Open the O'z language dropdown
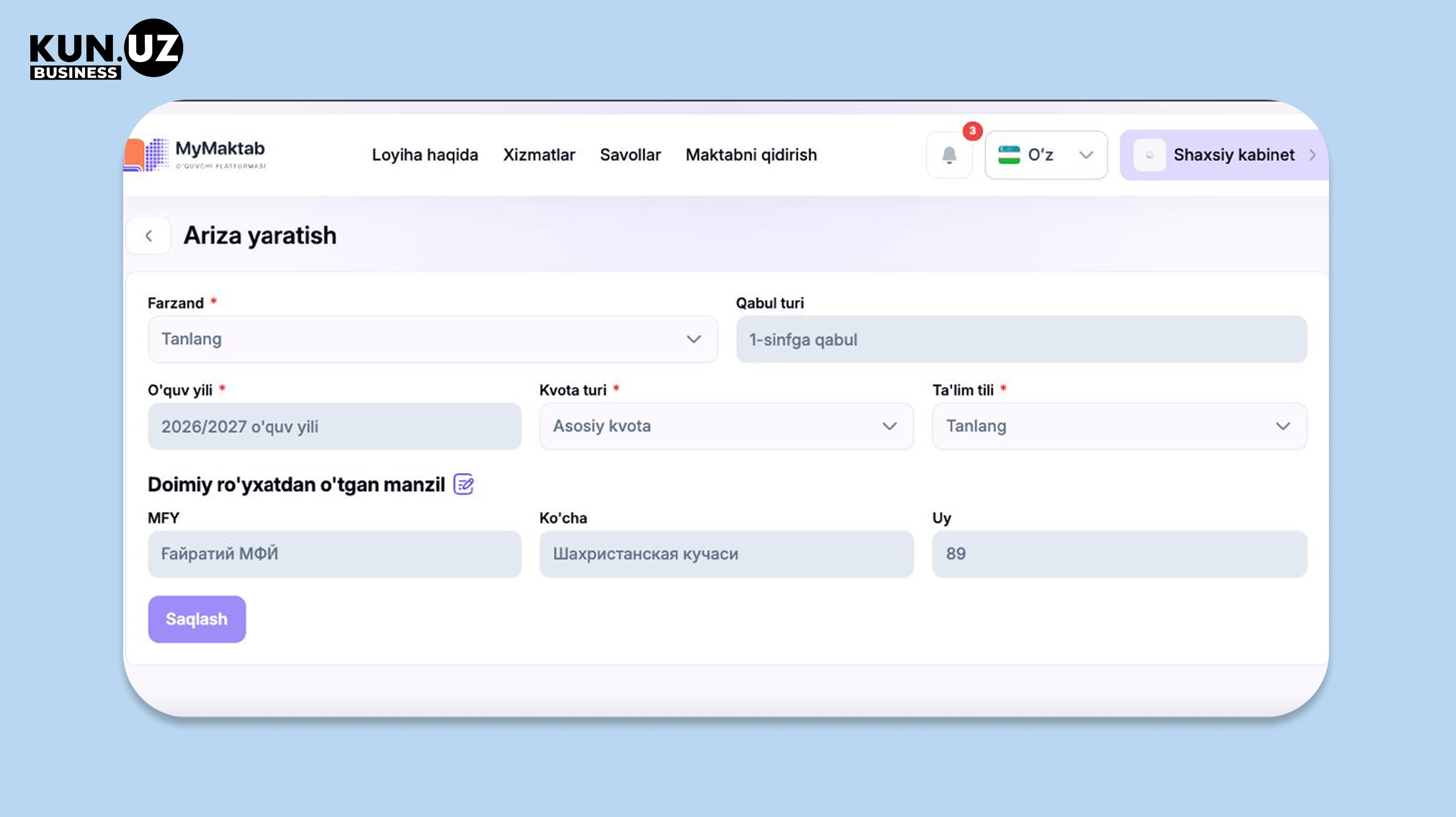Image resolution: width=1456 pixels, height=817 pixels. pos(1046,155)
